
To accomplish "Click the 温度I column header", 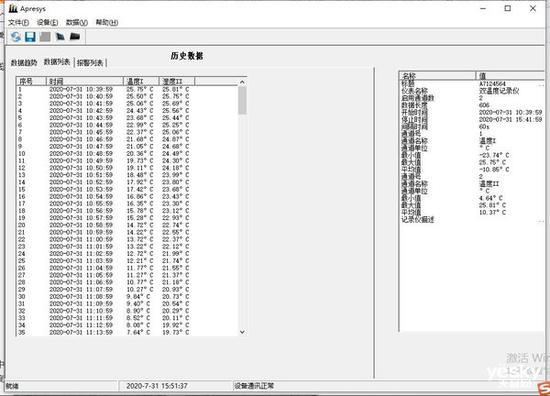I will pyautogui.click(x=141, y=81).
